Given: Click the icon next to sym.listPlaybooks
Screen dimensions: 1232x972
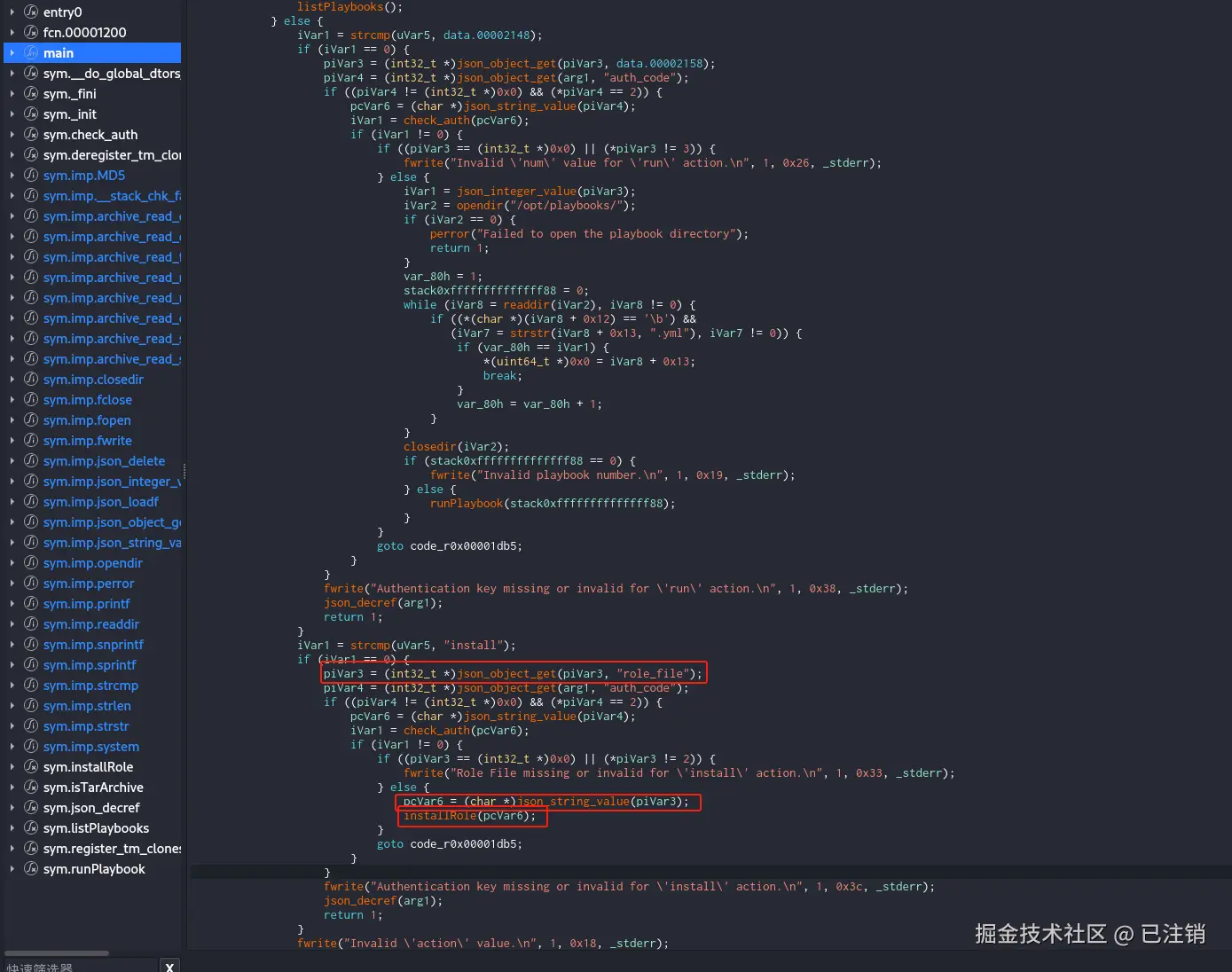Looking at the screenshot, I should [31, 828].
